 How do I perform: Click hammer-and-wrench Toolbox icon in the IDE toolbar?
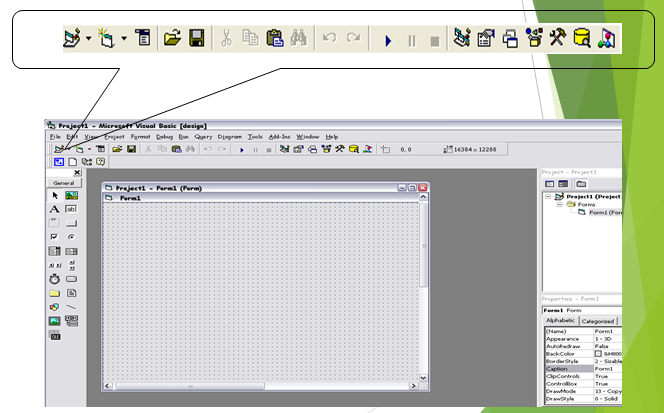coord(340,149)
